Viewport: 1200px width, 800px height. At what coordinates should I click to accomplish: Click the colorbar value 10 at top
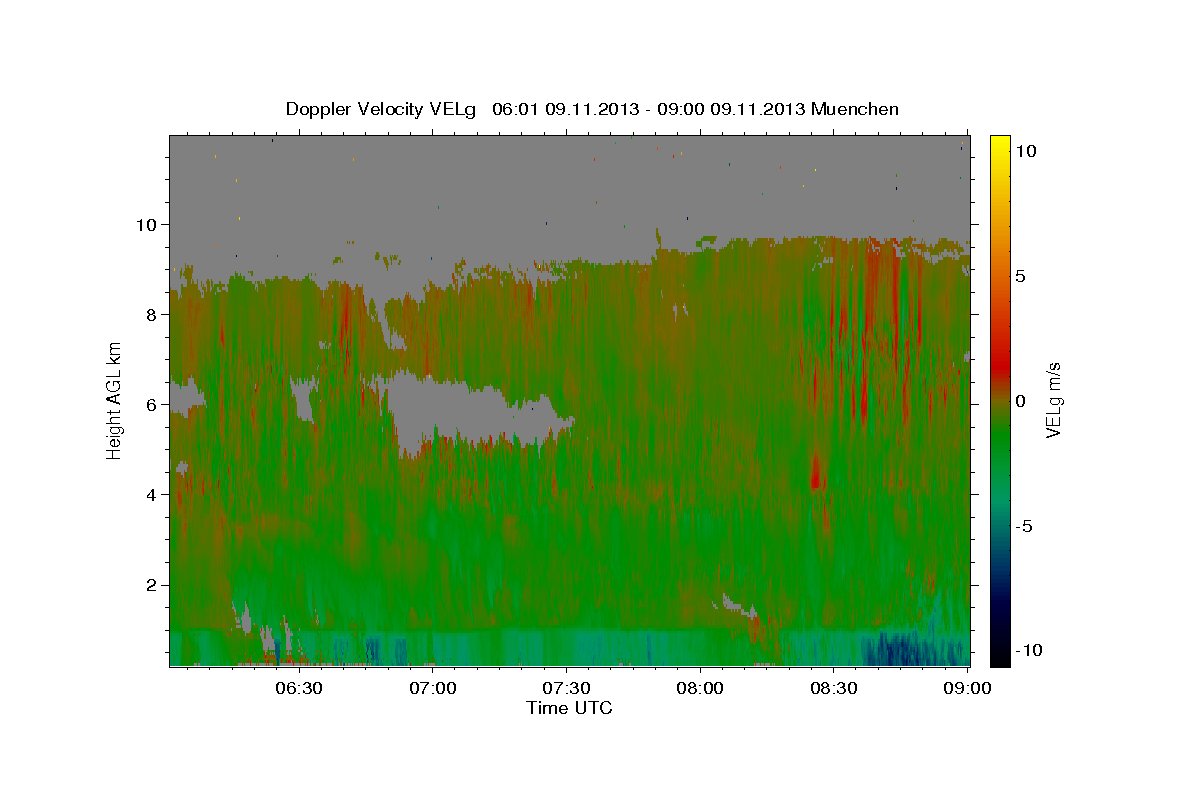[1025, 151]
